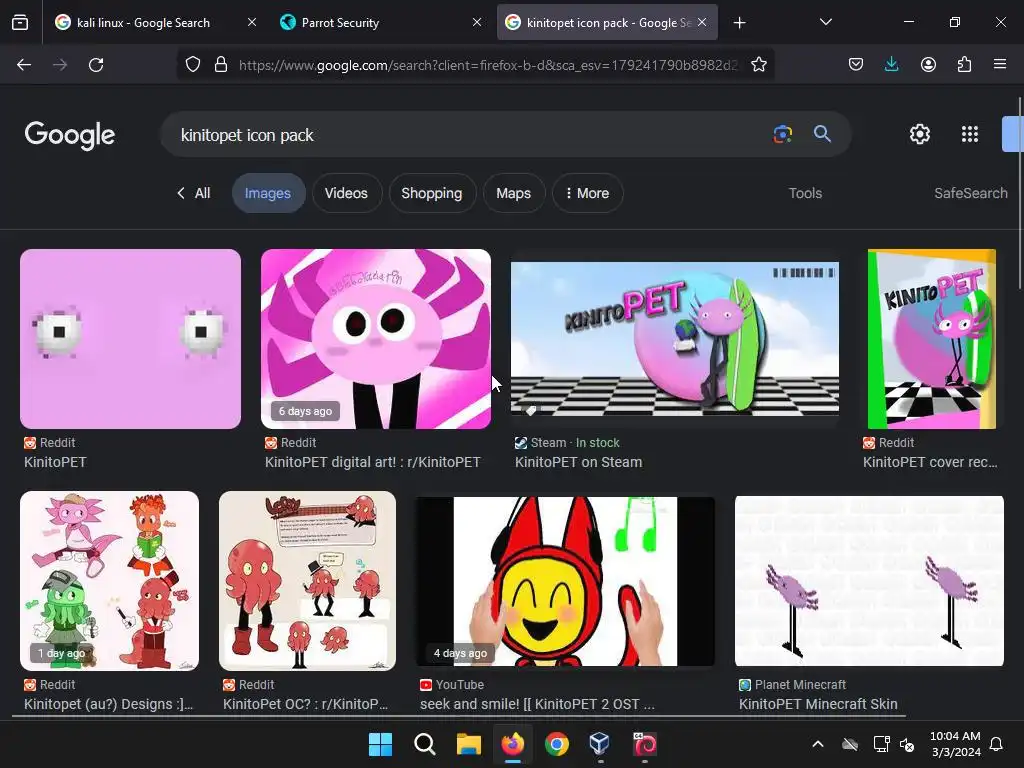Close the Parrot Security tab
1024x768 pixels.
[x=477, y=22]
